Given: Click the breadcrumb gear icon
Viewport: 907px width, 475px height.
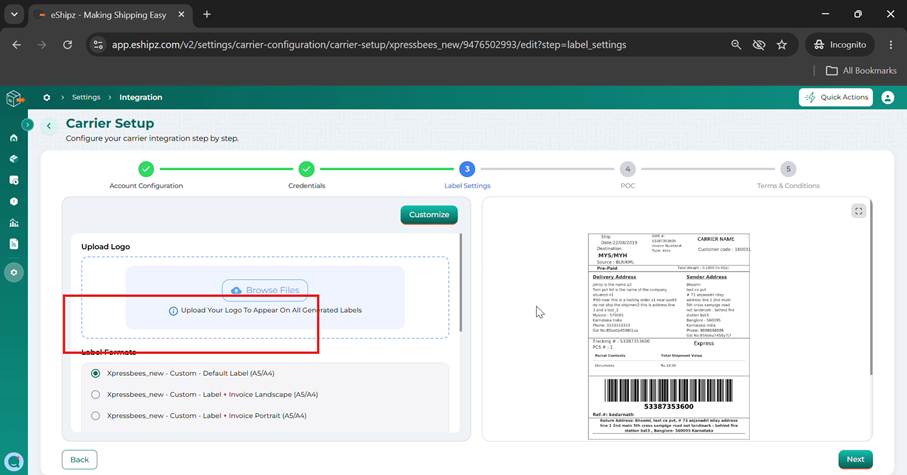Looking at the screenshot, I should pyautogui.click(x=47, y=97).
